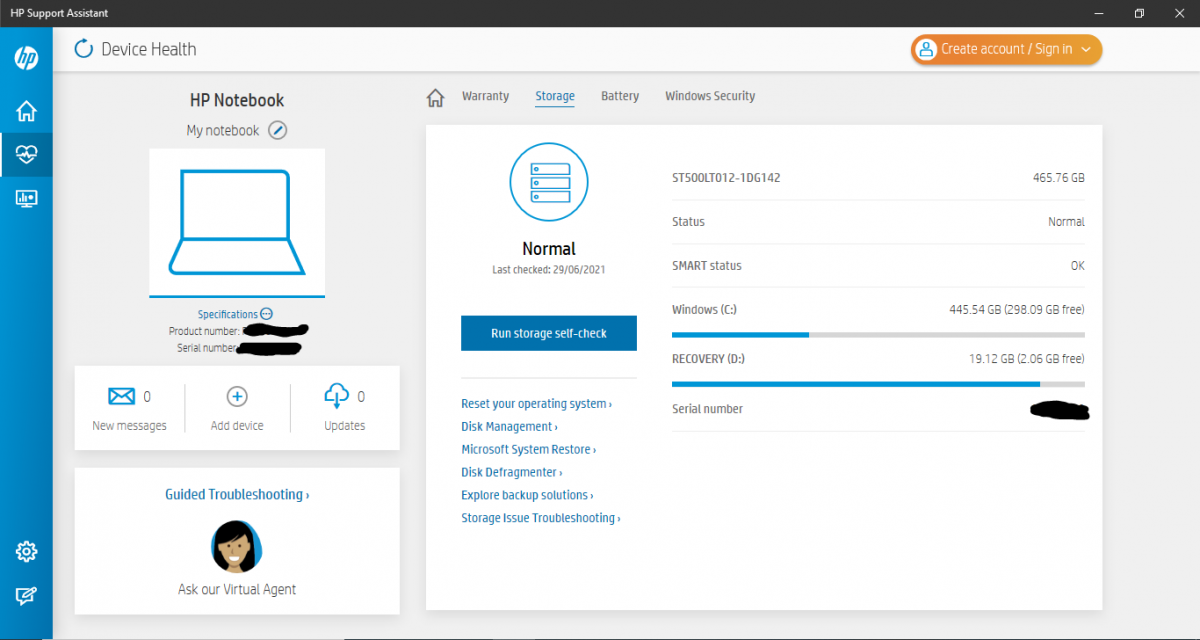Go to the home tab icon
Image resolution: width=1200 pixels, height=640 pixels.
pyautogui.click(x=435, y=97)
